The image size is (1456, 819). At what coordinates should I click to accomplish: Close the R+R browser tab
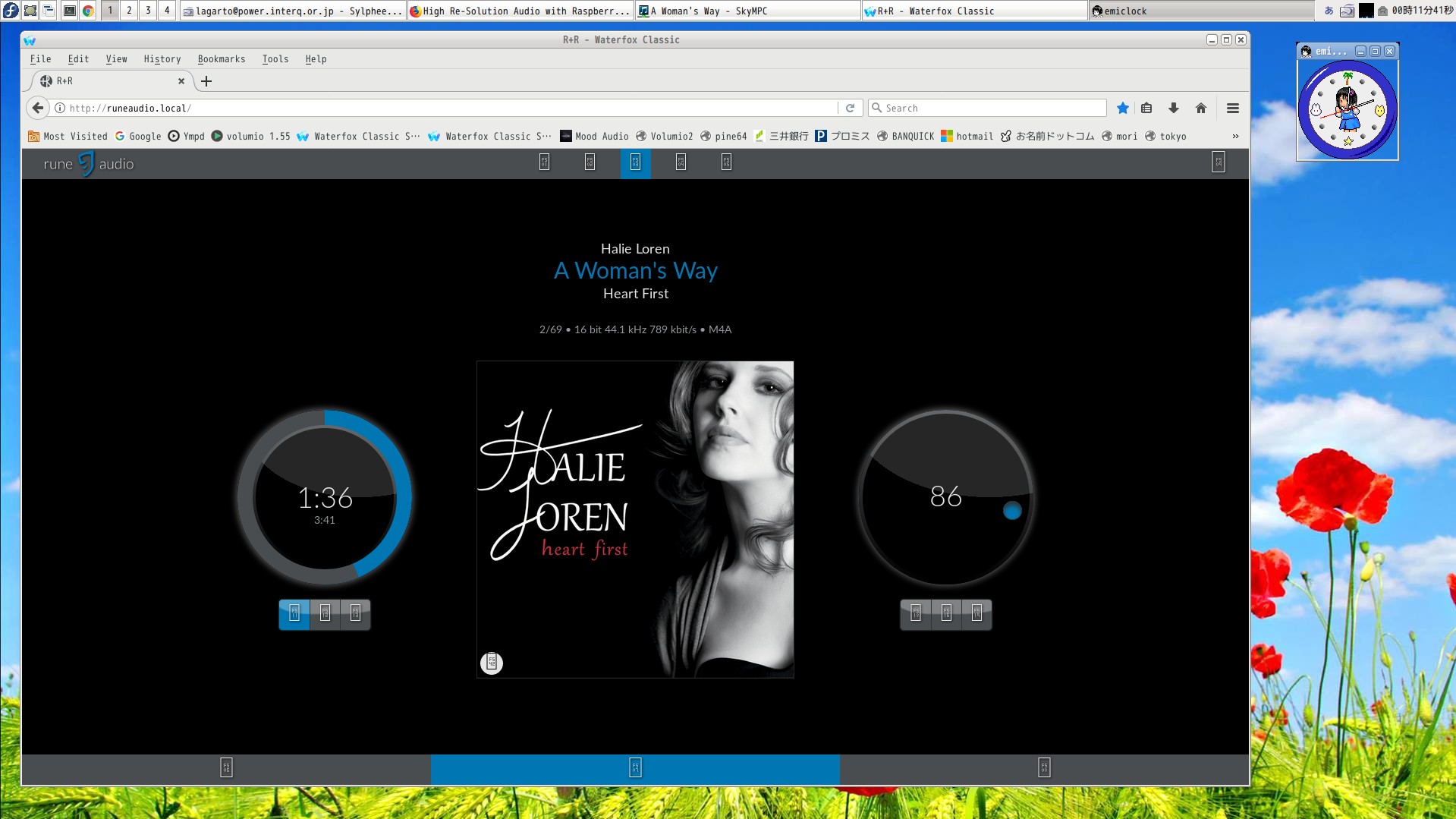click(x=181, y=81)
